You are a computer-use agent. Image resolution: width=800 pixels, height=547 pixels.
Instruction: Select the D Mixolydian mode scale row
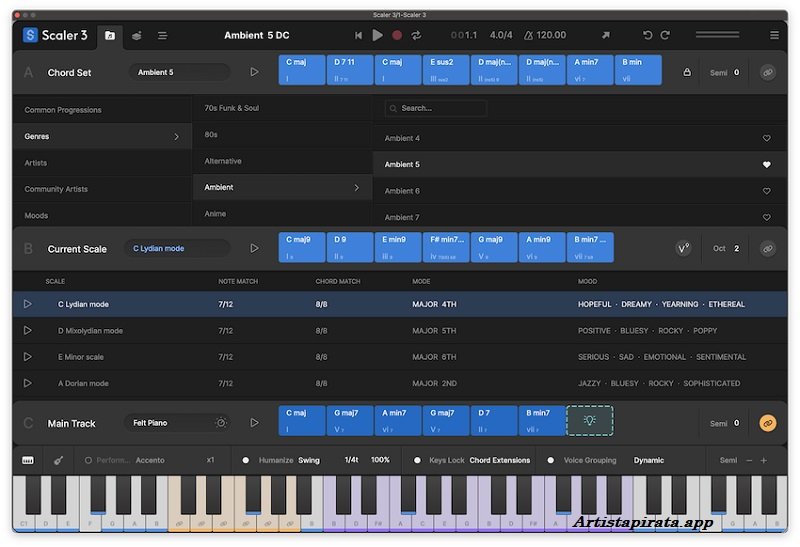(90, 330)
